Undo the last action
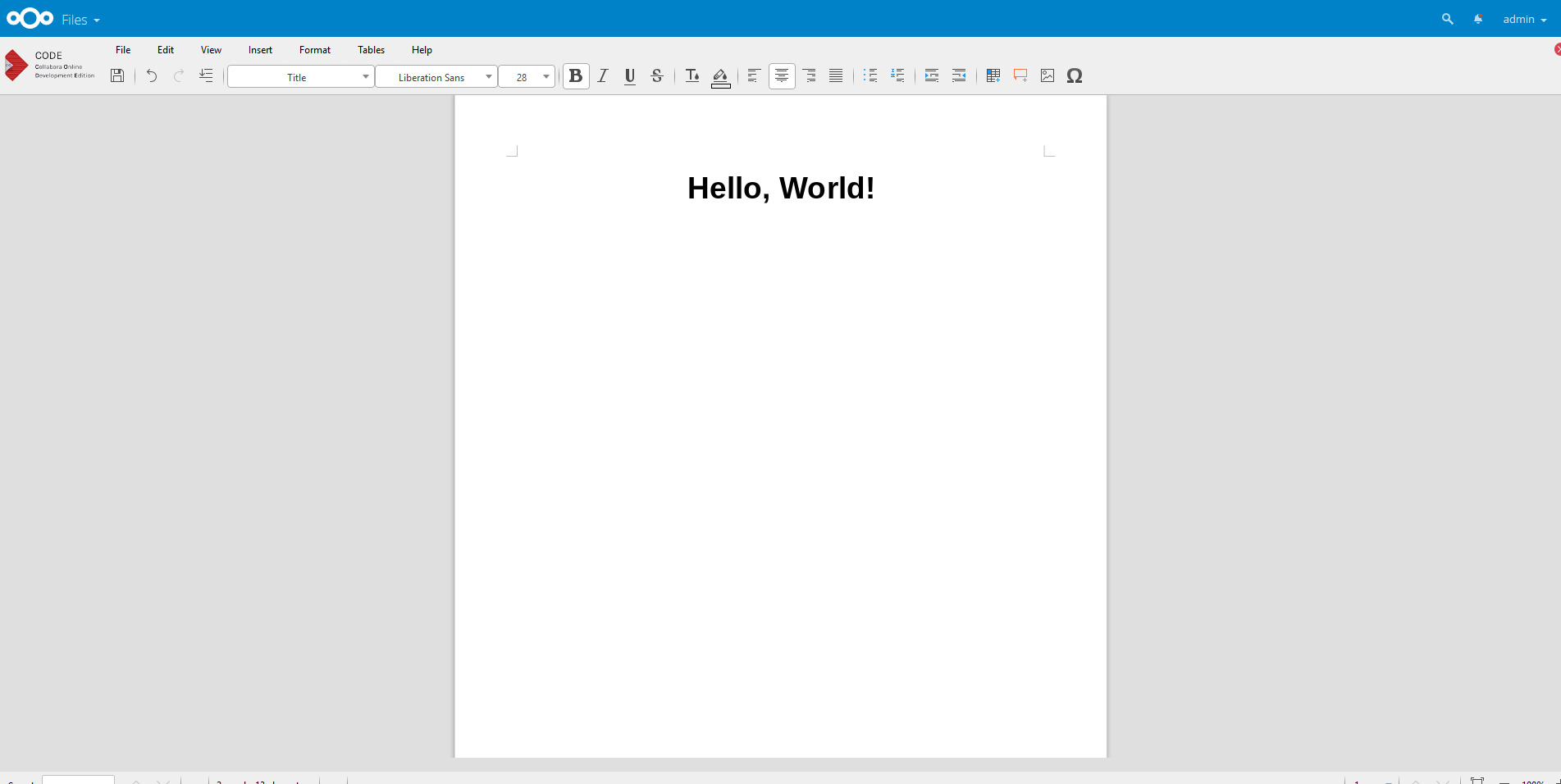 coord(152,75)
